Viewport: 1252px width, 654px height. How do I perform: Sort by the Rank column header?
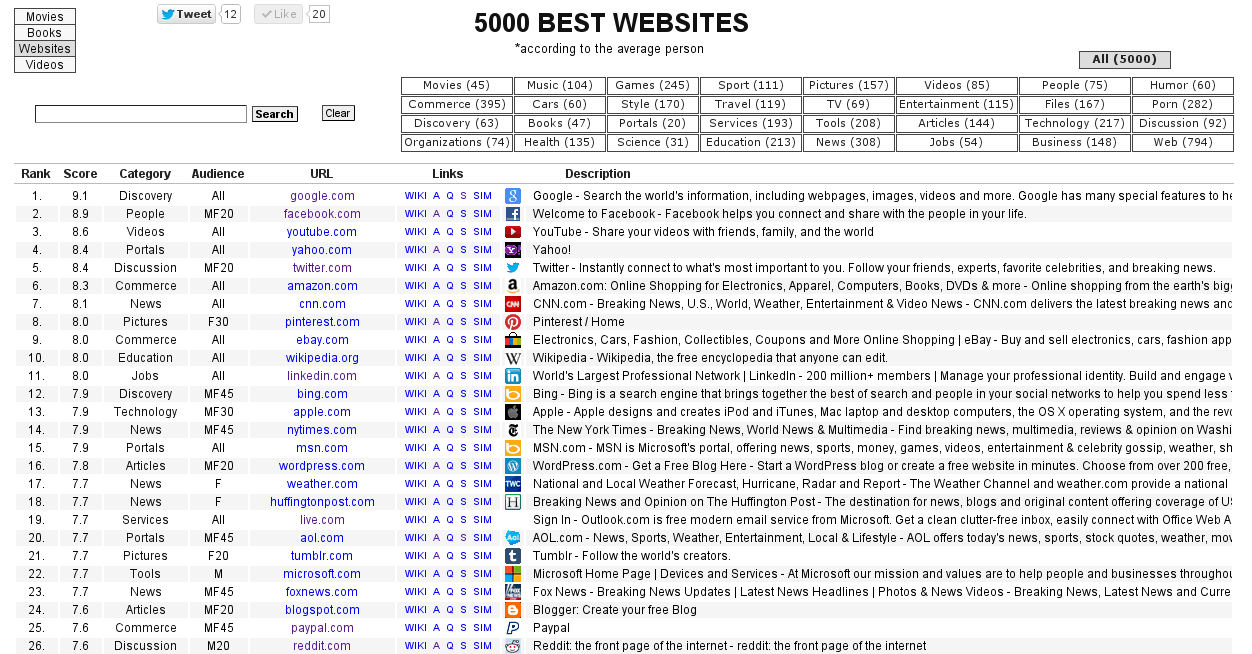tap(36, 174)
